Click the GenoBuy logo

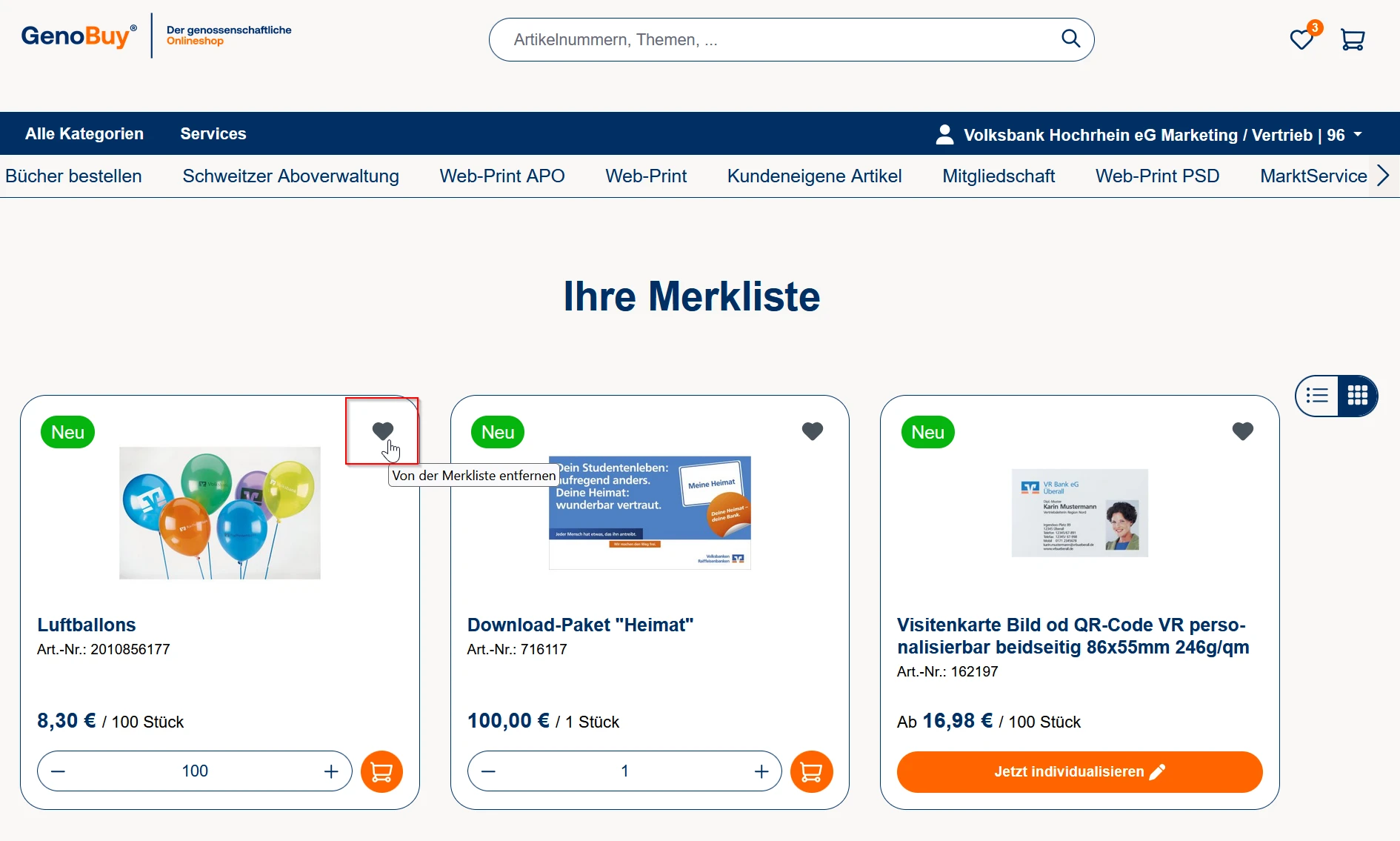79,36
